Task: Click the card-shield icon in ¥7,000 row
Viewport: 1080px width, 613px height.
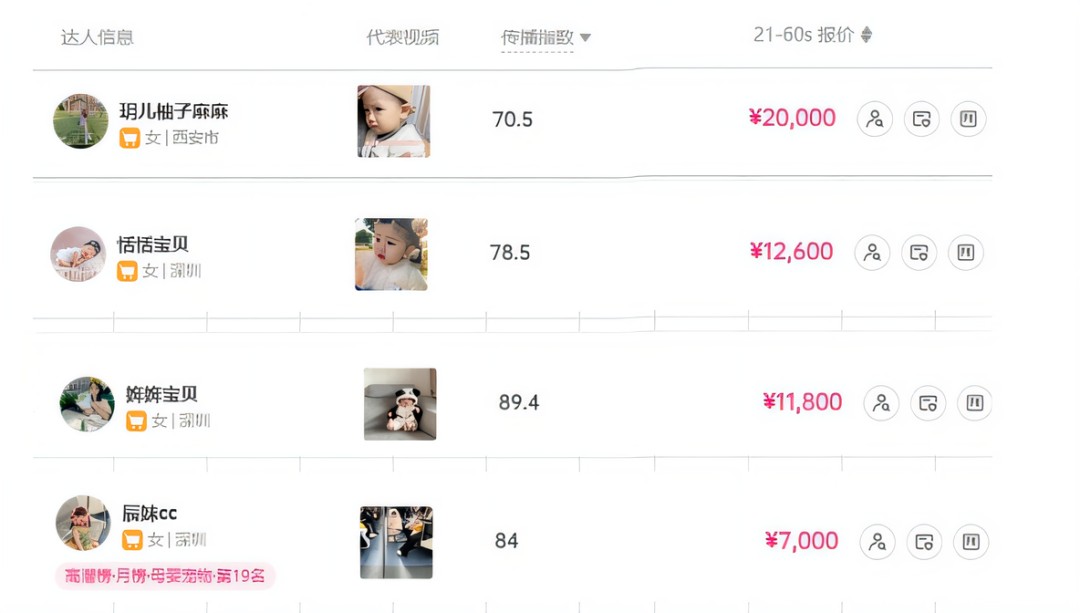Action: 924,542
